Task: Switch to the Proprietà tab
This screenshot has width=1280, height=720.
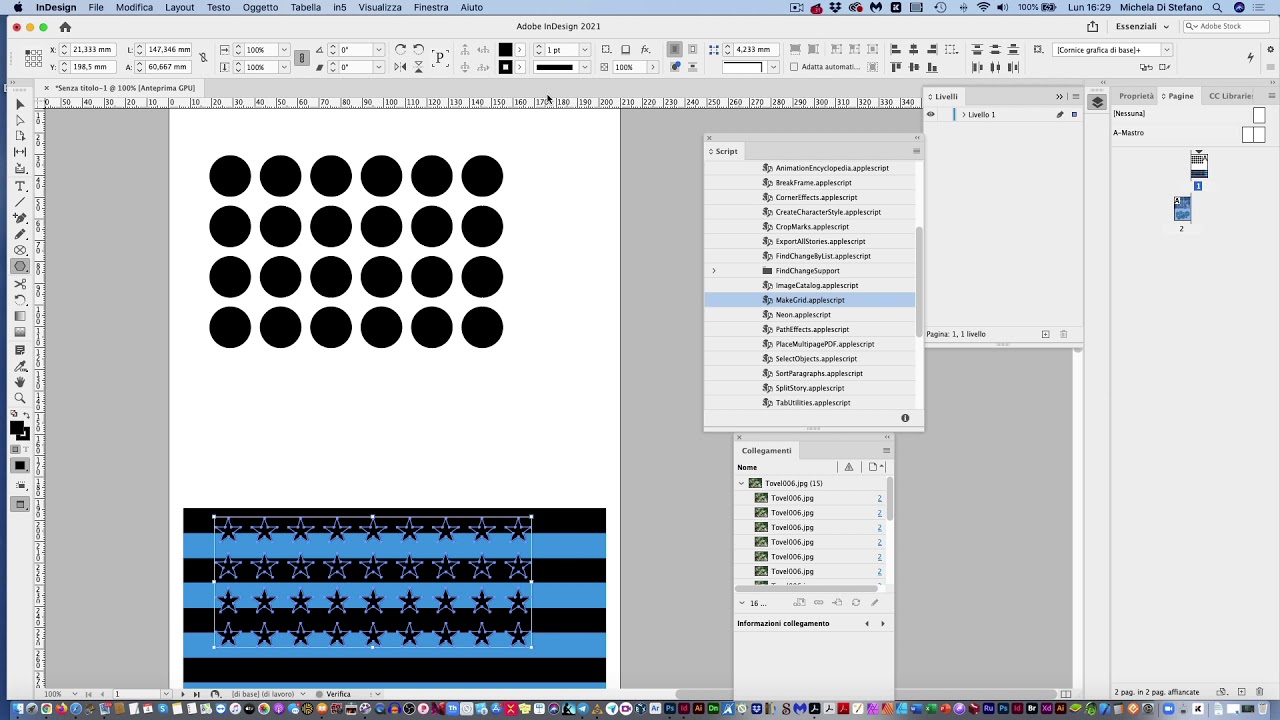Action: (1136, 96)
